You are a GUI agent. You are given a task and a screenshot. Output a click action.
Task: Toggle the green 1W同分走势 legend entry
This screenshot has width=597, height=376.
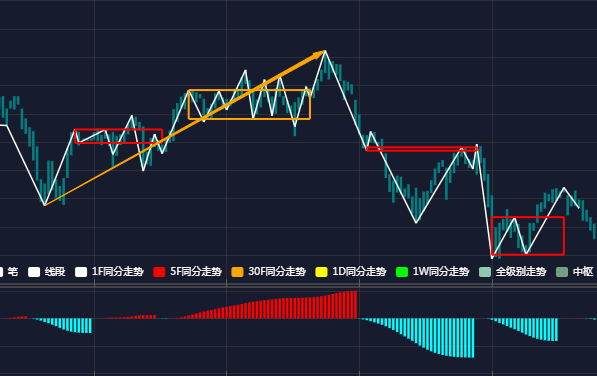[x=433, y=272]
